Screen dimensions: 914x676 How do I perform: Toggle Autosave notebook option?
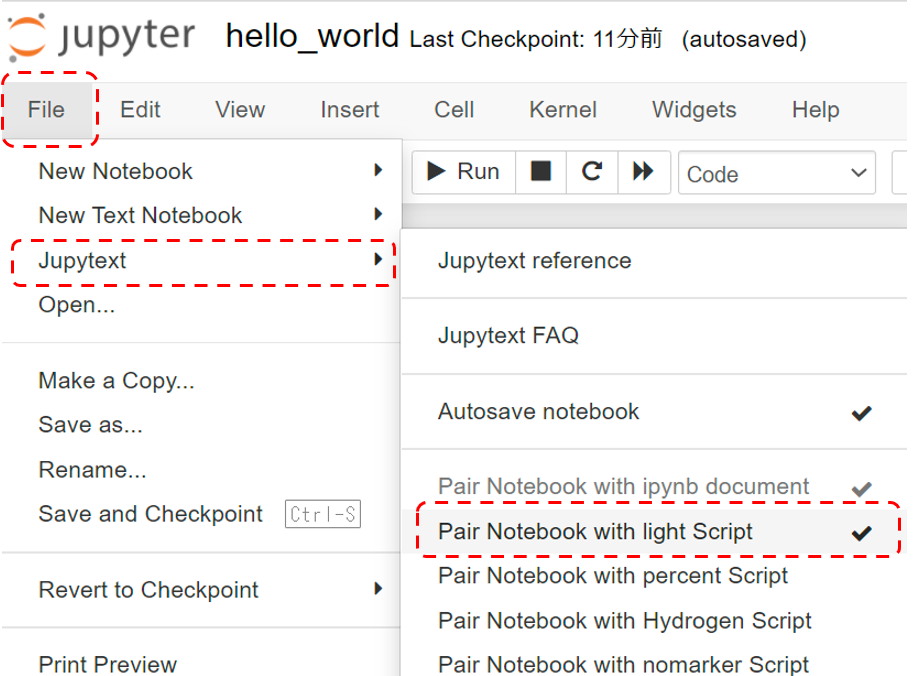(x=654, y=411)
